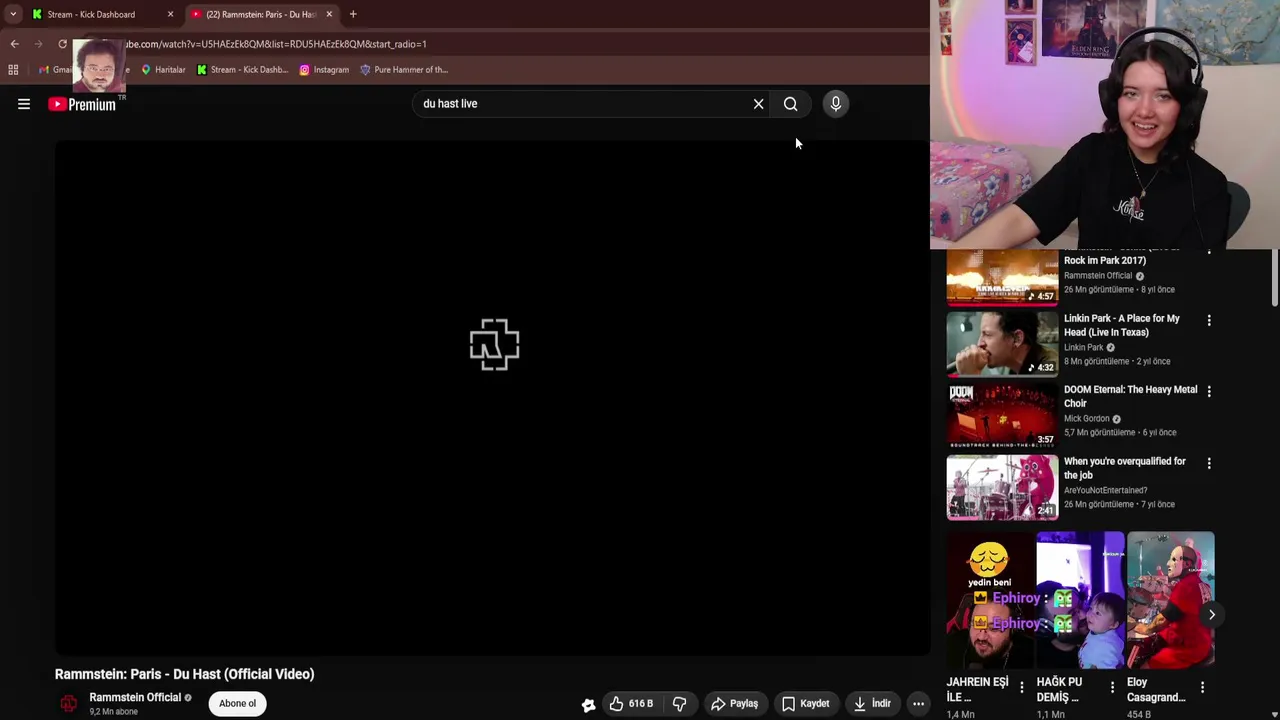Open the Stream - Kick Dashb... bookmark
The width and height of the screenshot is (1280, 720).
tap(242, 70)
